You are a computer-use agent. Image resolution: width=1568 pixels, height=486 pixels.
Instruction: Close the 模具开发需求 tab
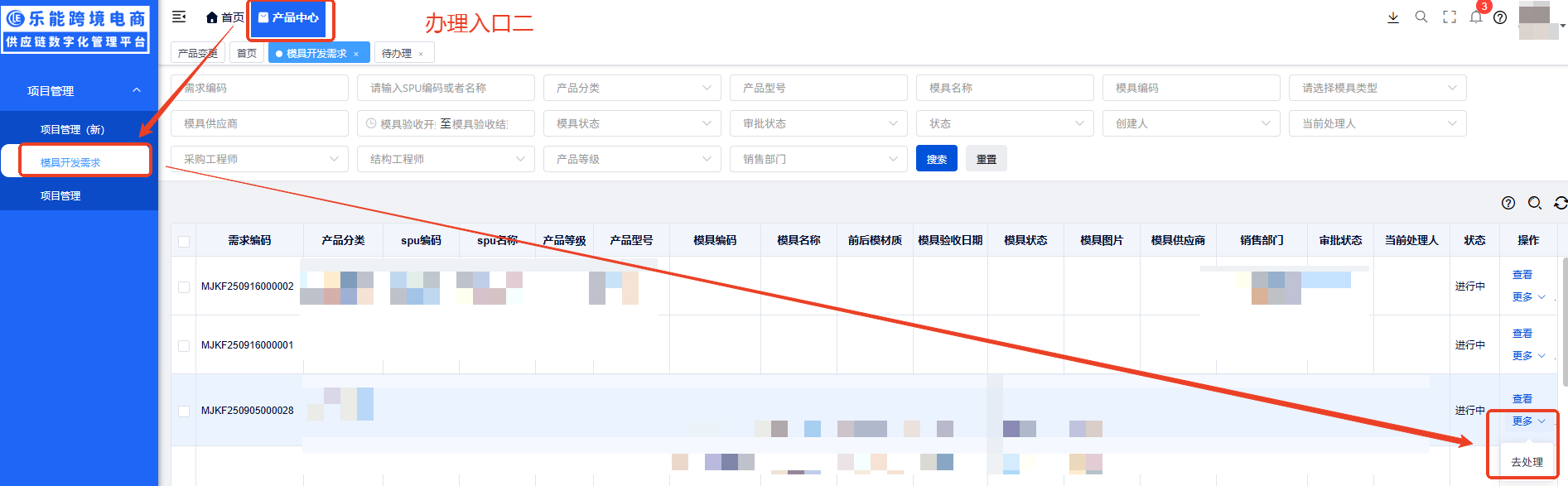point(356,54)
